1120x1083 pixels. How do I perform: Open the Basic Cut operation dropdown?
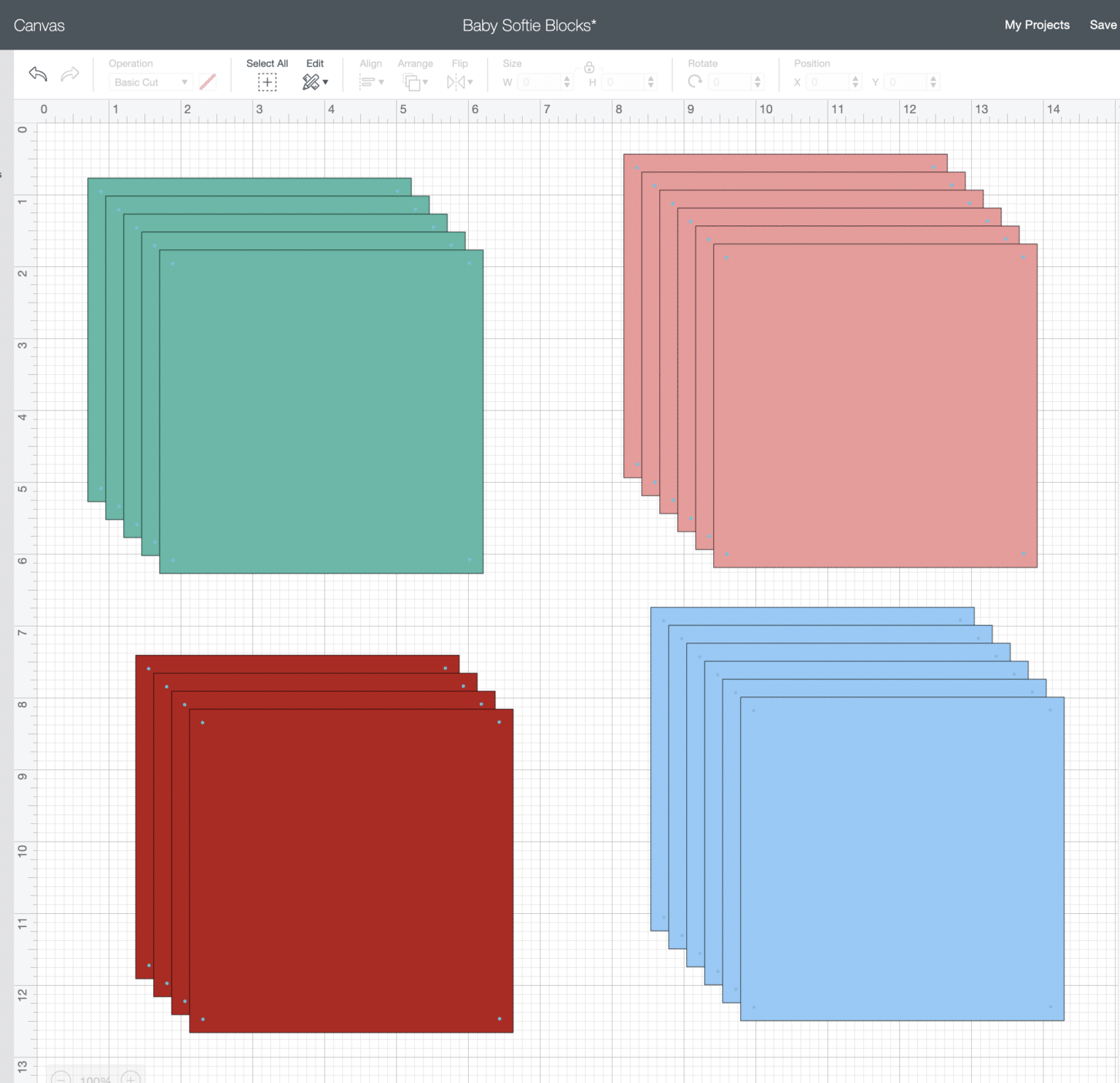pos(150,82)
